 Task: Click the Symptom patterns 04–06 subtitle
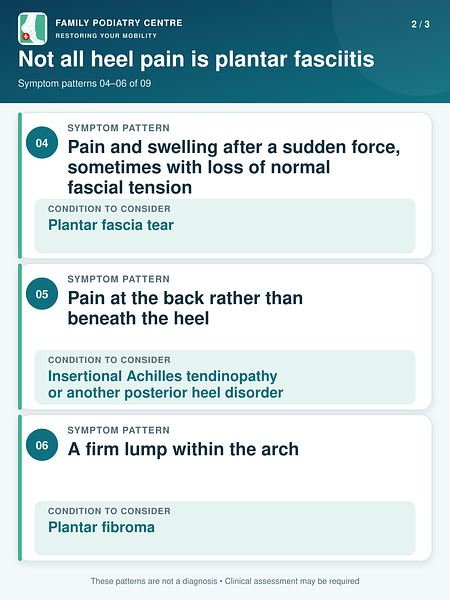[85, 83]
